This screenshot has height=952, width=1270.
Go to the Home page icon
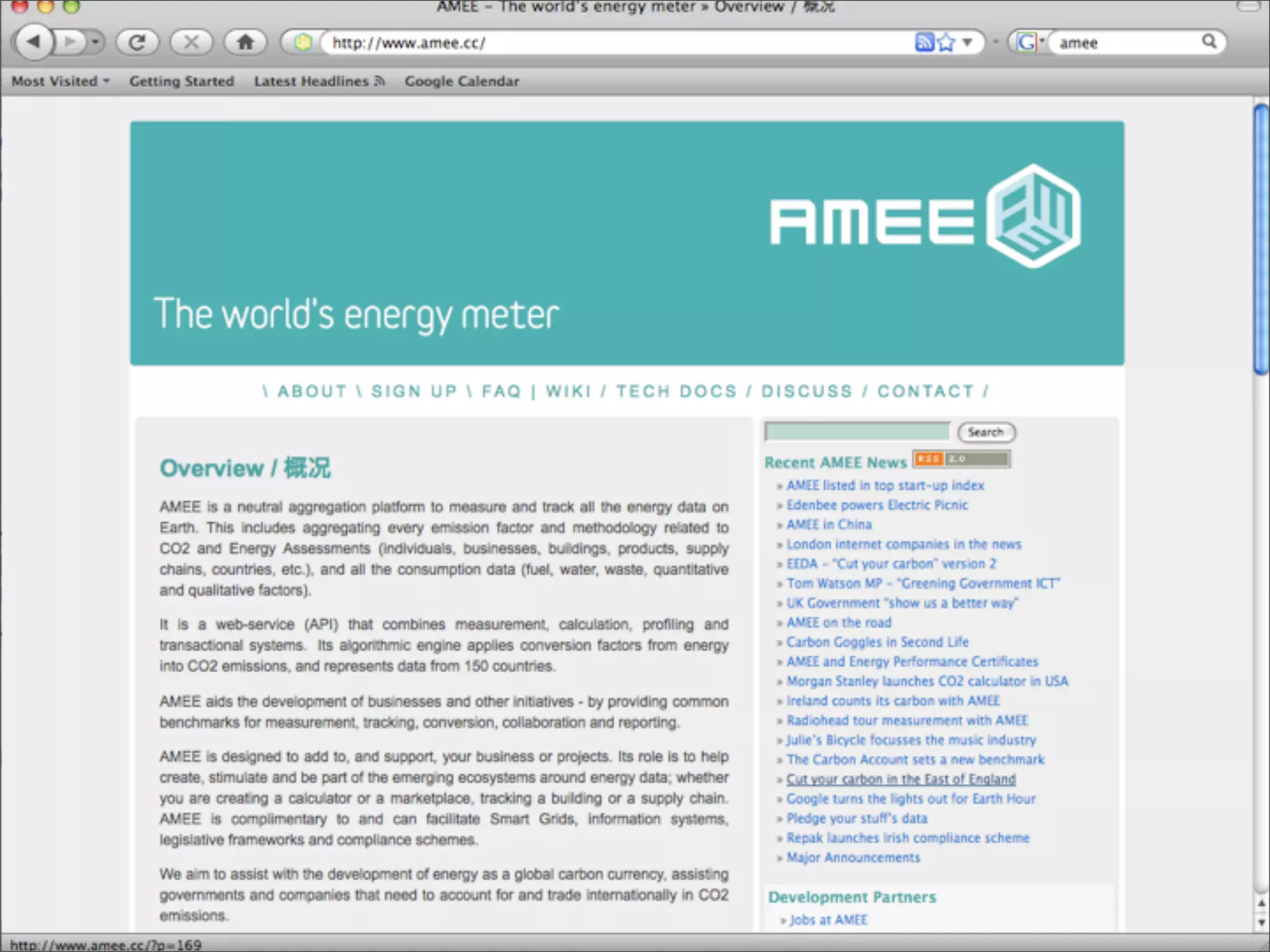tap(246, 42)
